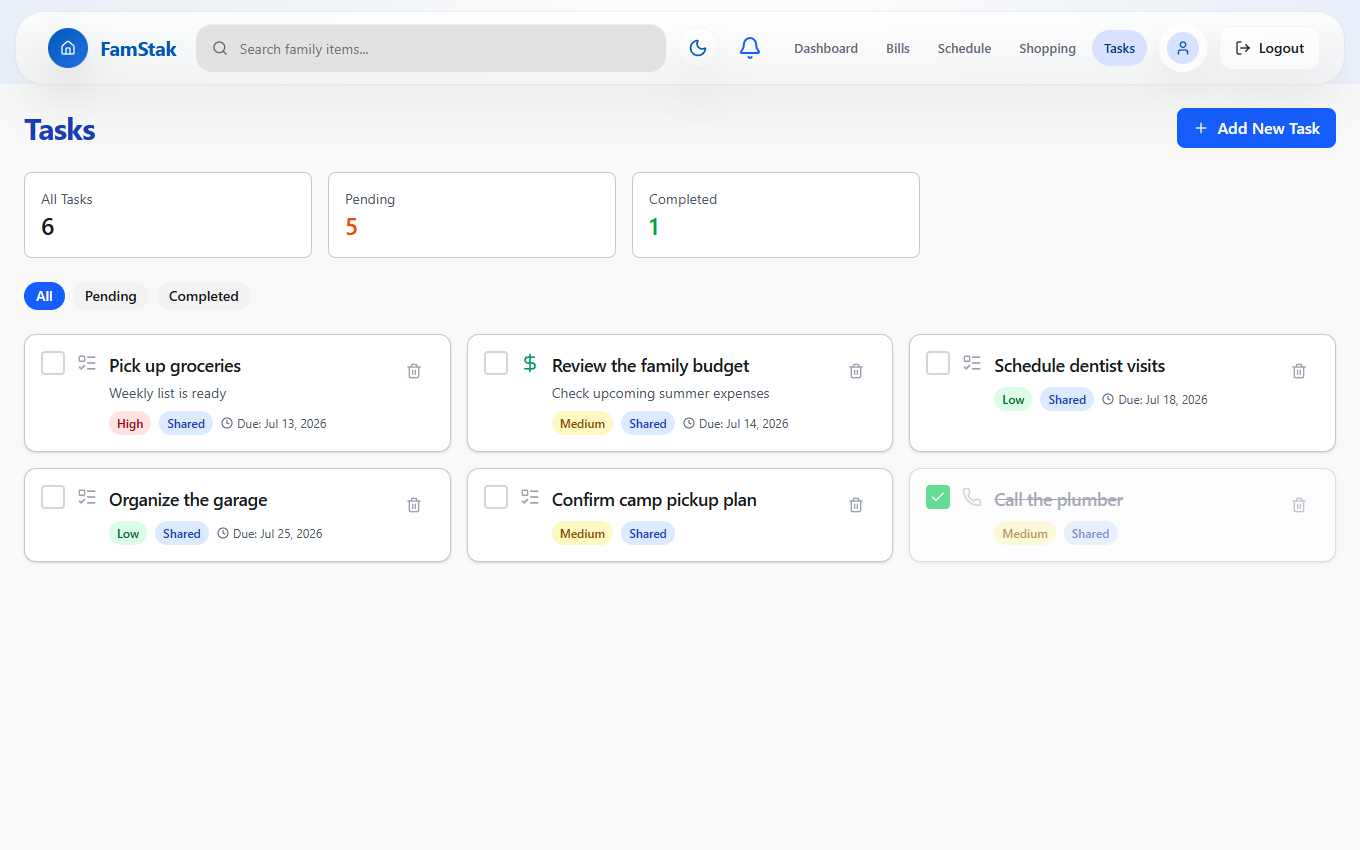Click checklist icon on Schedule dentist visits

click(972, 363)
